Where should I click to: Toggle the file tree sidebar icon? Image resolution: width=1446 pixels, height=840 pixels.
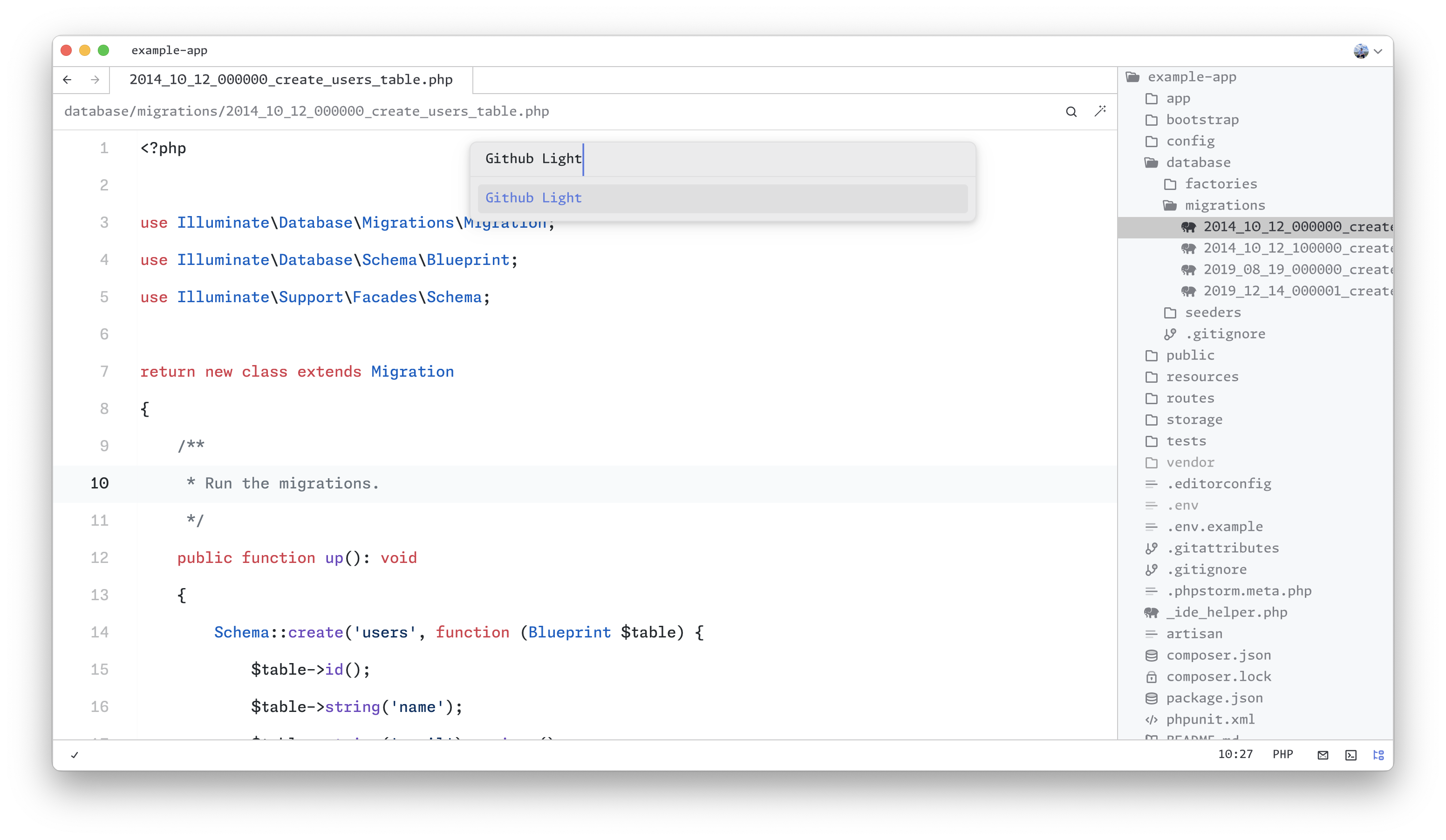pos(1378,755)
